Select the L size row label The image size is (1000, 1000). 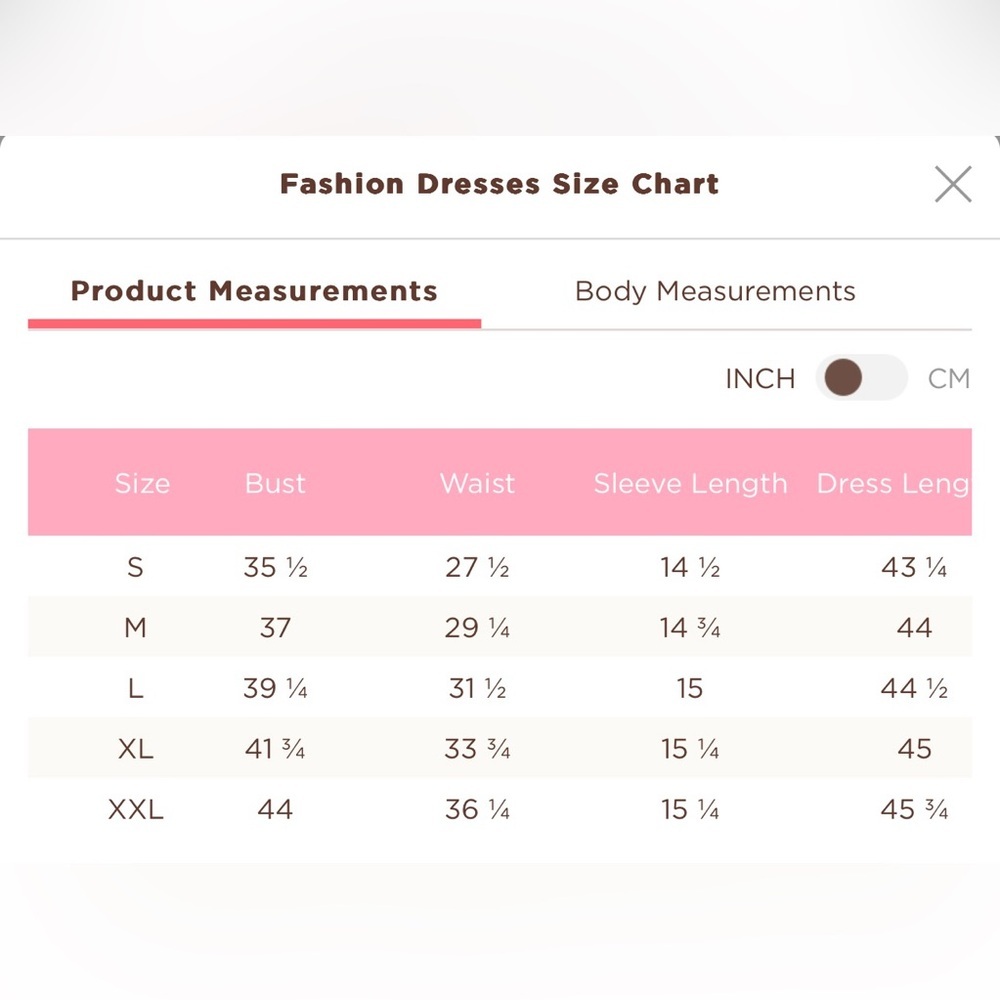tap(135, 688)
